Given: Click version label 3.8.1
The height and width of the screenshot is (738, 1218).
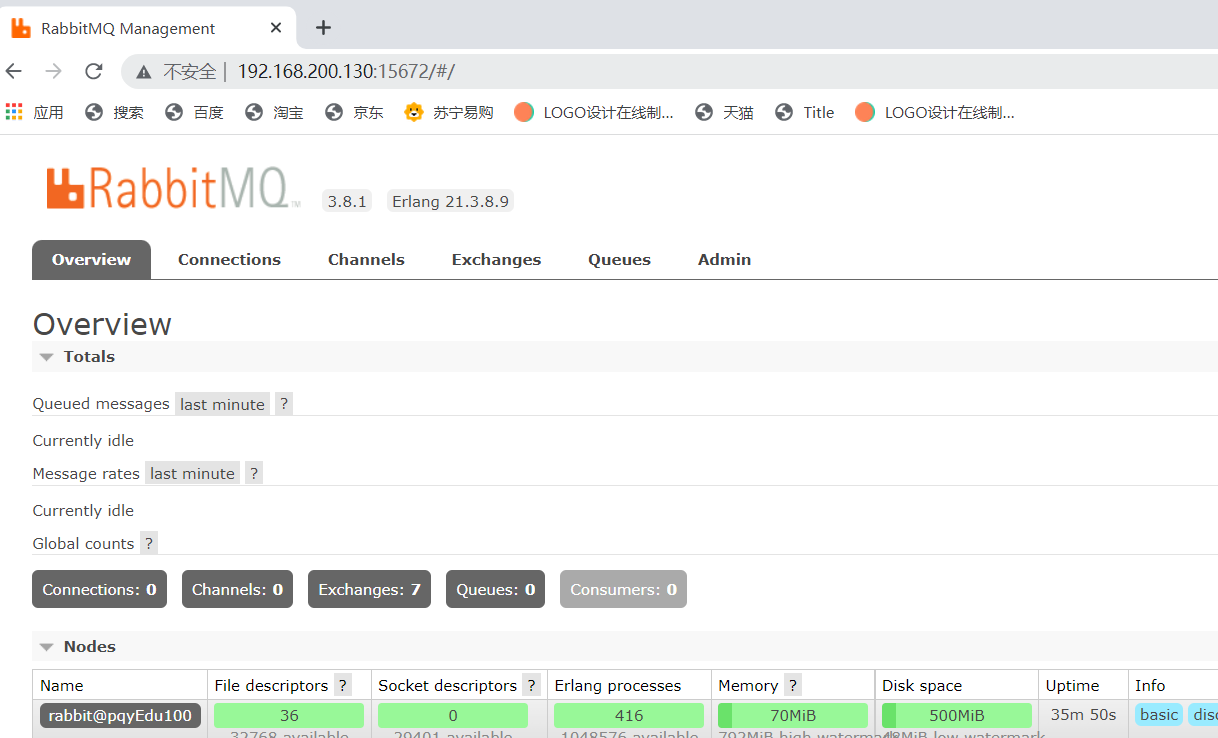Looking at the screenshot, I should [x=347, y=201].
